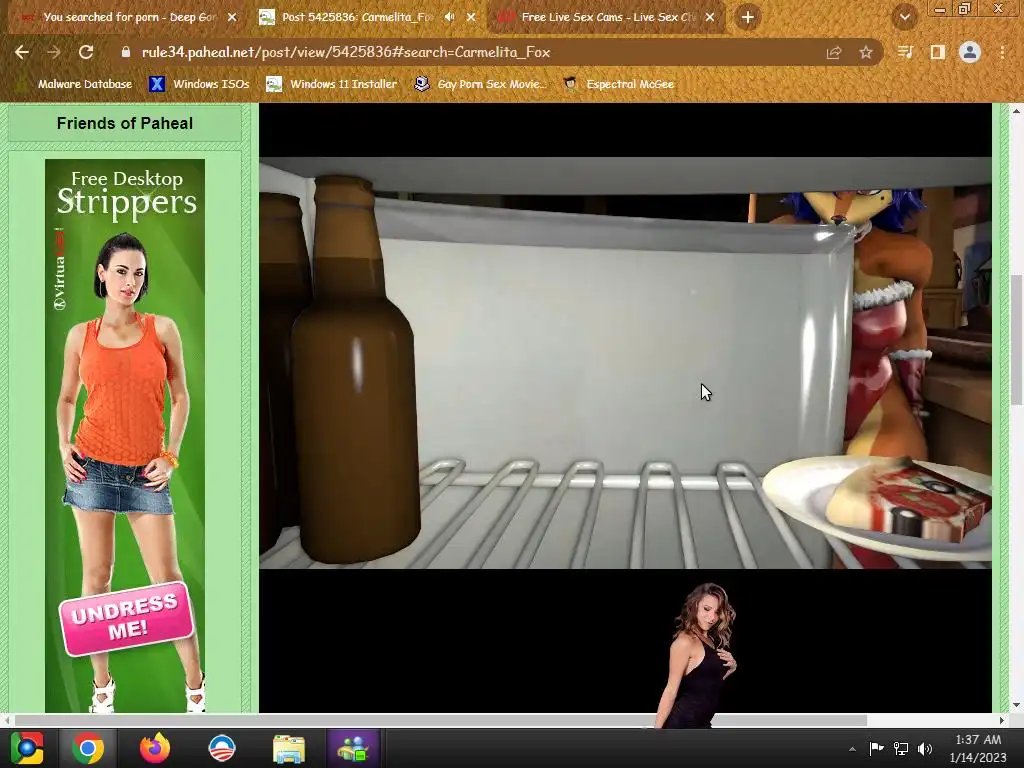This screenshot has width=1024, height=768.
Task: Share this page using the share icon
Action: click(834, 52)
